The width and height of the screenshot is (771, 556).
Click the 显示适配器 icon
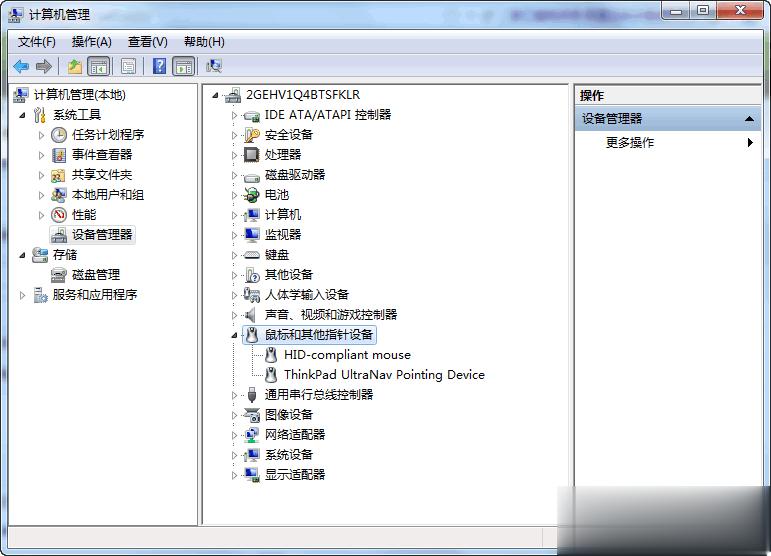pos(252,475)
